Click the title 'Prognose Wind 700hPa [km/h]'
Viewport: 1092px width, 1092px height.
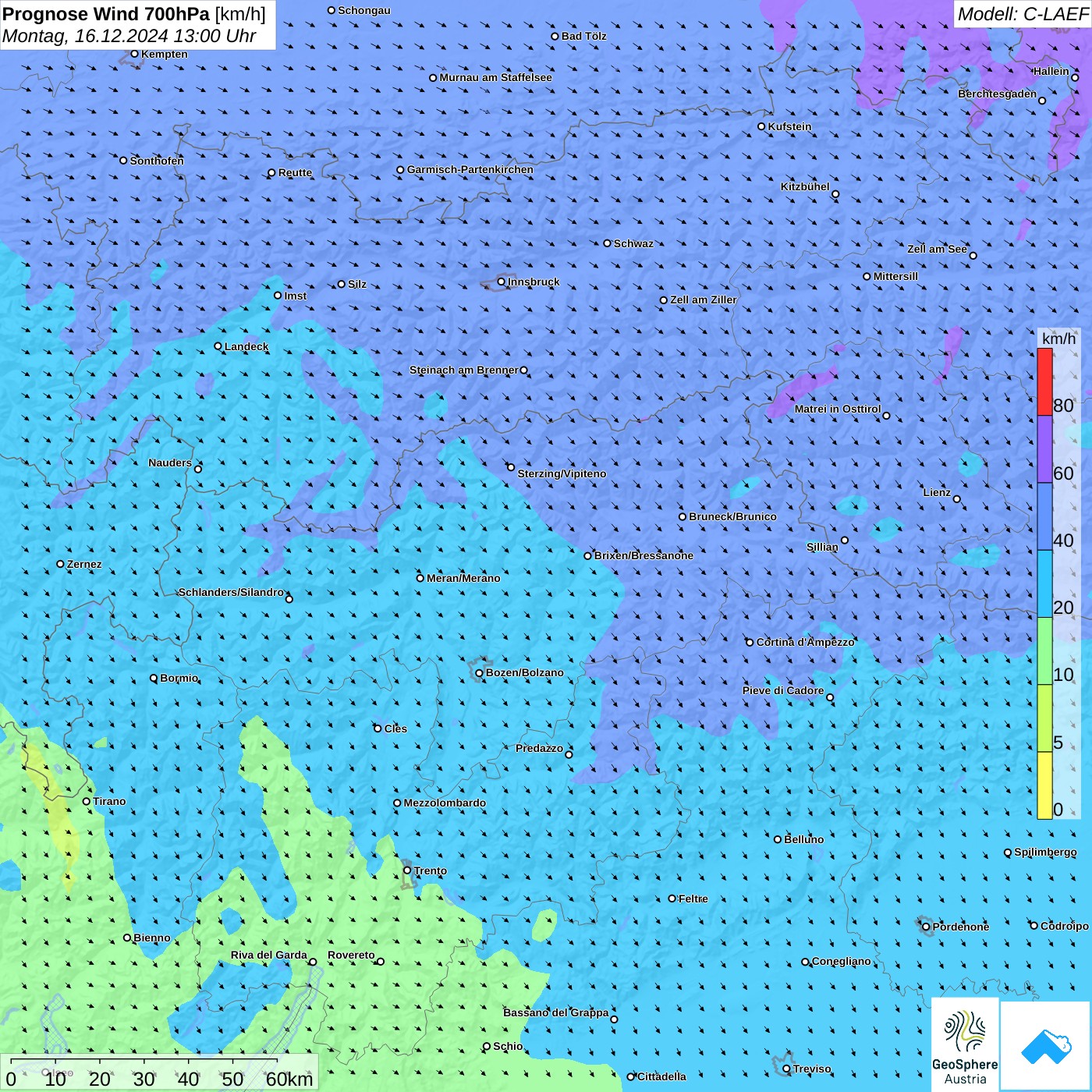click(x=134, y=14)
